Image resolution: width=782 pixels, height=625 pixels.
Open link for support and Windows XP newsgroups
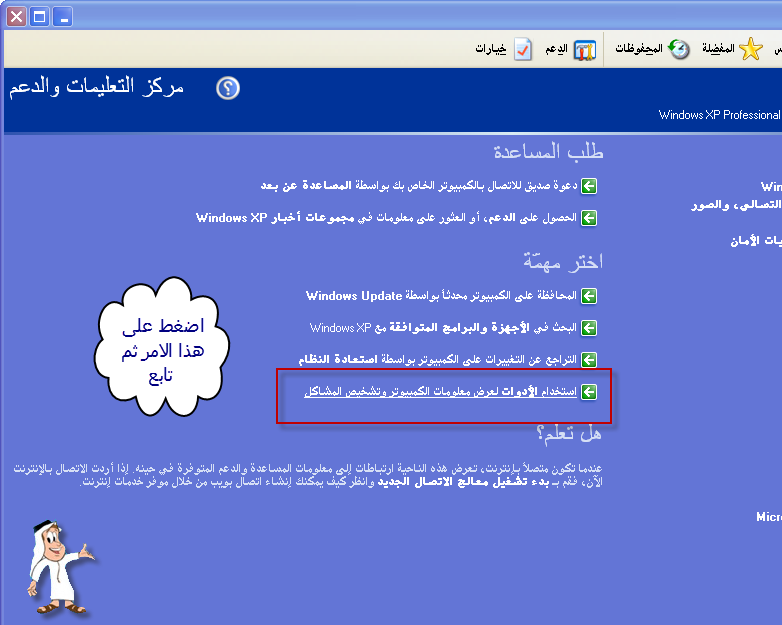coord(387,218)
